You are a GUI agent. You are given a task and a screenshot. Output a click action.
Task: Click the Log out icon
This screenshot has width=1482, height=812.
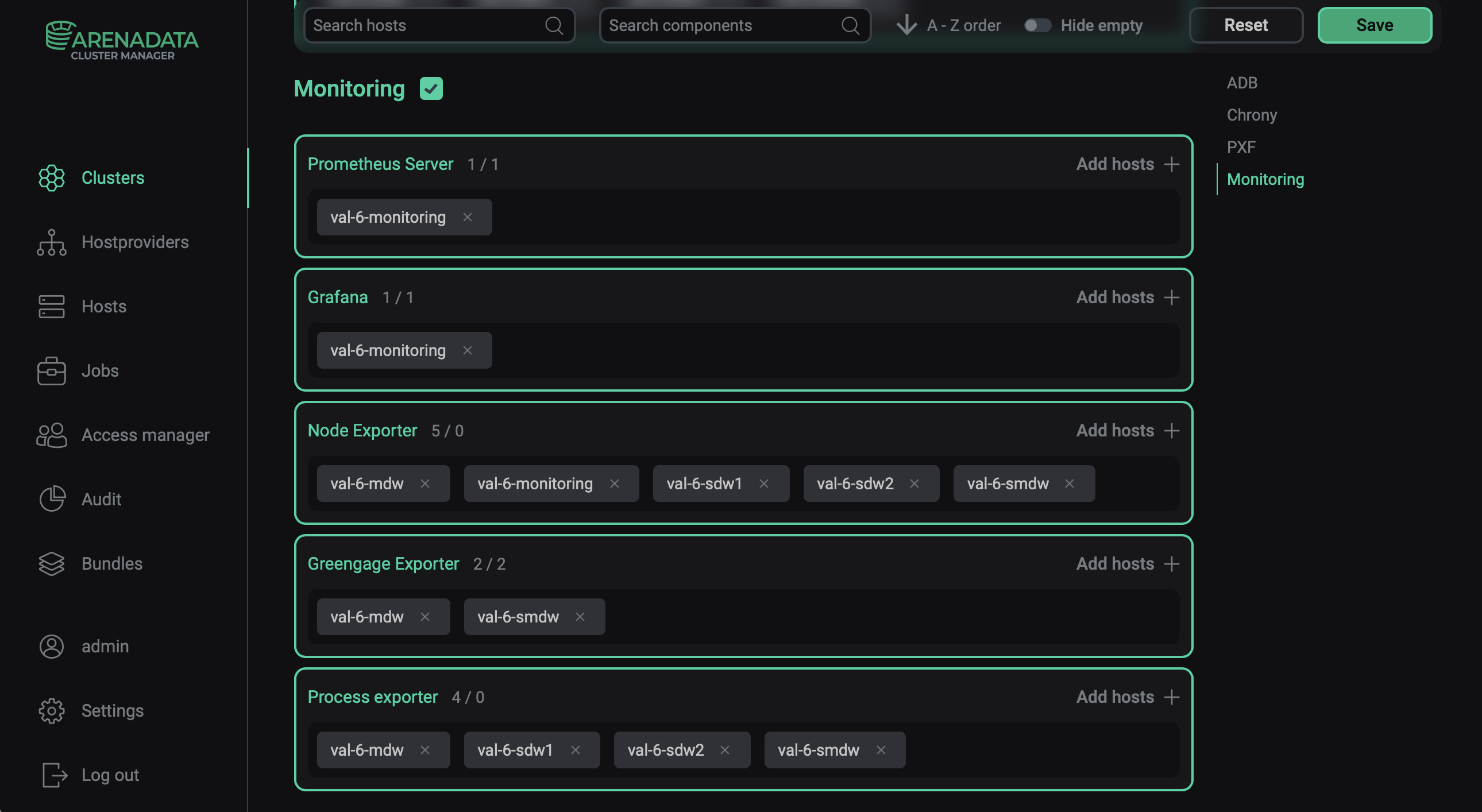coord(51,775)
